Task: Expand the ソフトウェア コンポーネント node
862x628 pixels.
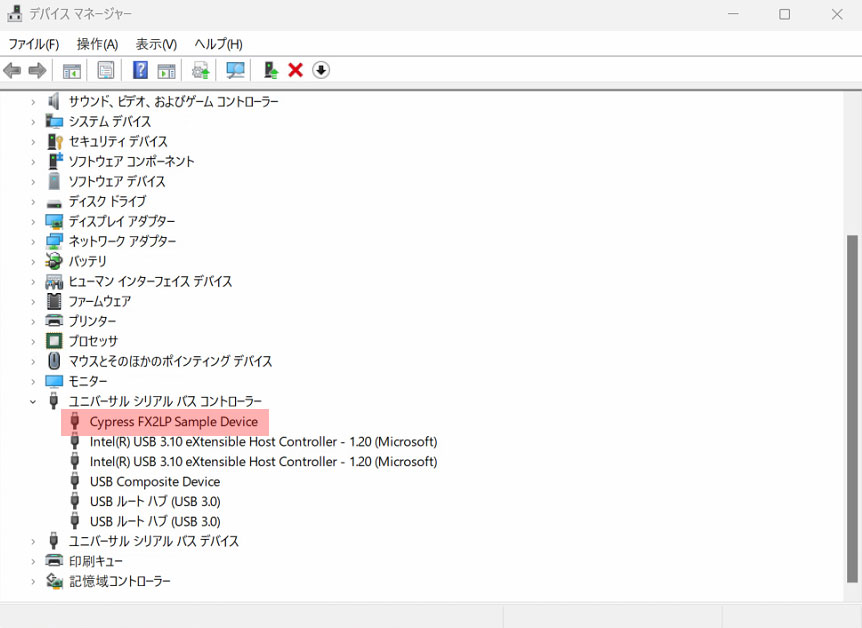Action: pyautogui.click(x=33, y=162)
